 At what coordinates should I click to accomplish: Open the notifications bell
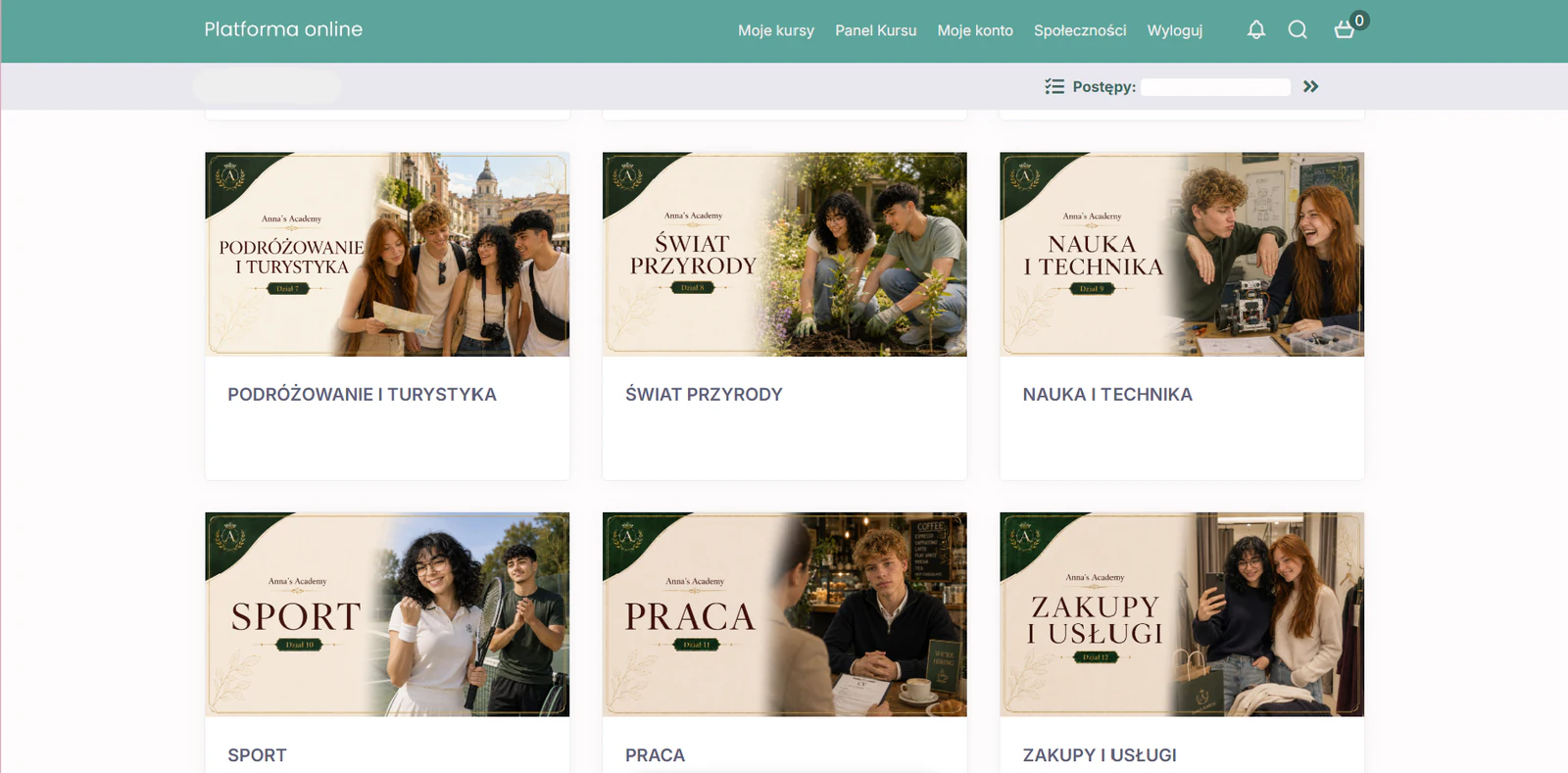click(x=1256, y=30)
